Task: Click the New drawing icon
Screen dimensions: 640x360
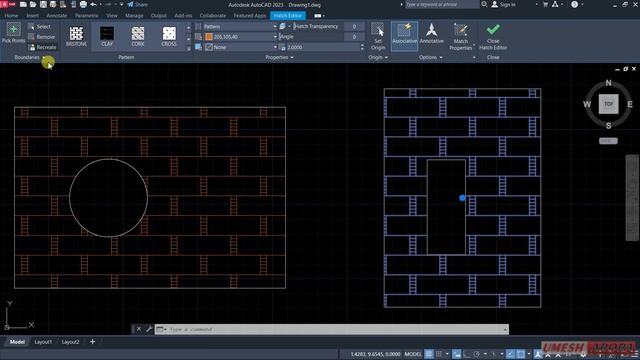Action: (23, 4)
